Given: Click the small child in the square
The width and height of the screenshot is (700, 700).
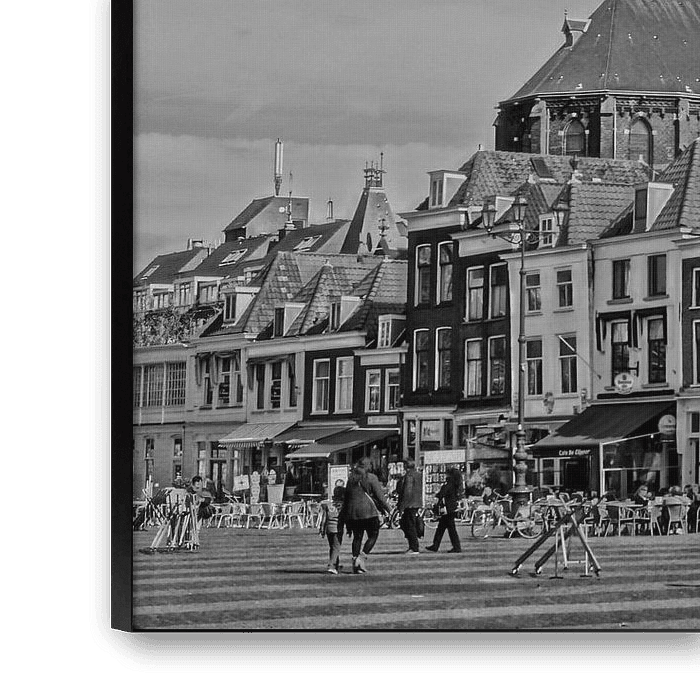Looking at the screenshot, I should point(332,538).
